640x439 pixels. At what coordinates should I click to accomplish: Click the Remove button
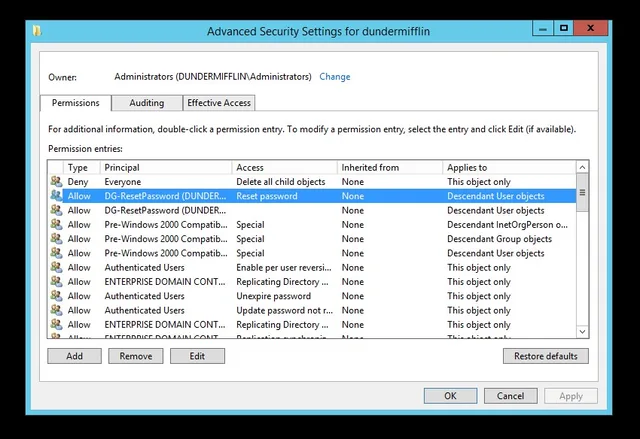136,356
